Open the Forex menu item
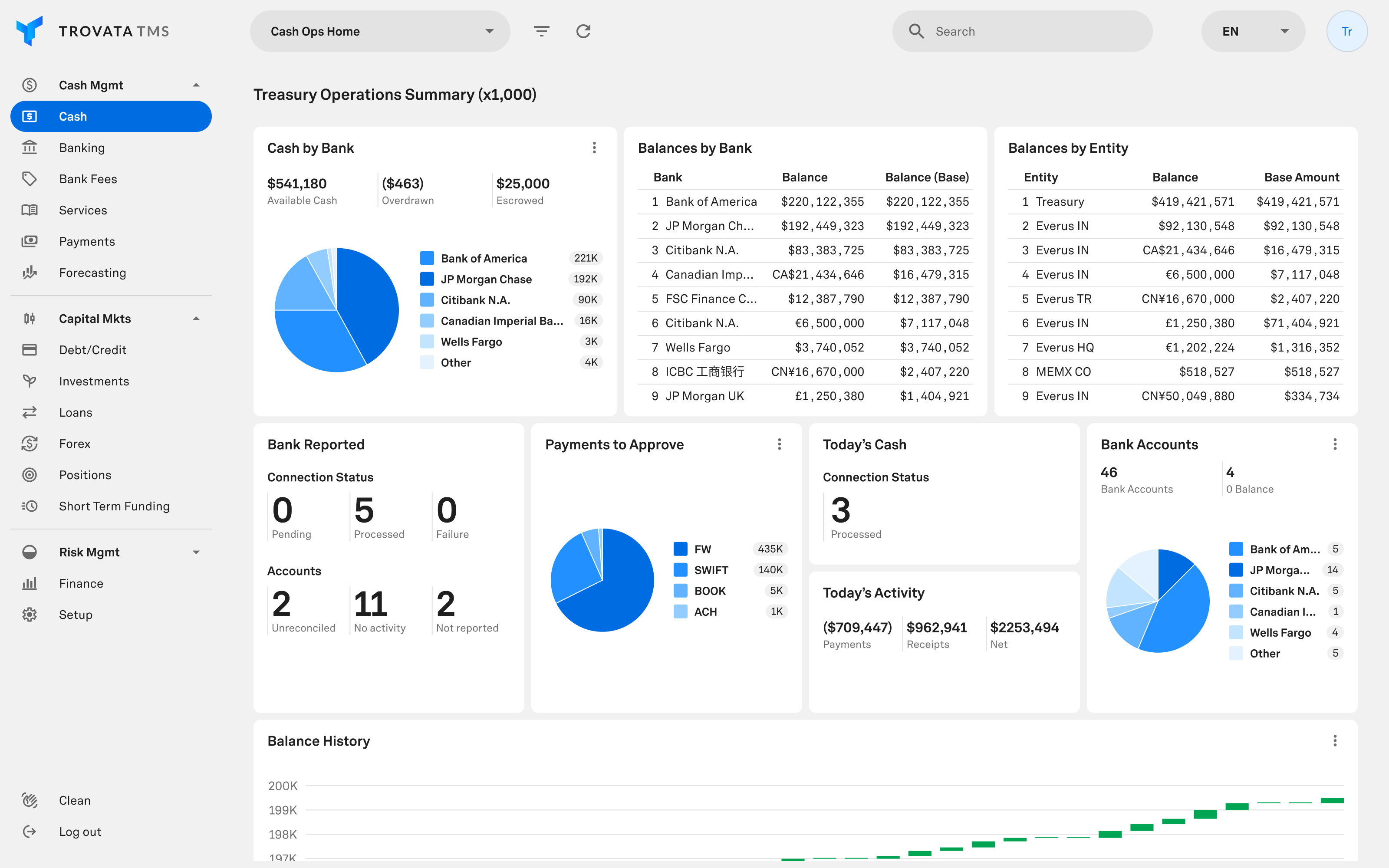Screen dimensions: 1389x868 (x=75, y=444)
